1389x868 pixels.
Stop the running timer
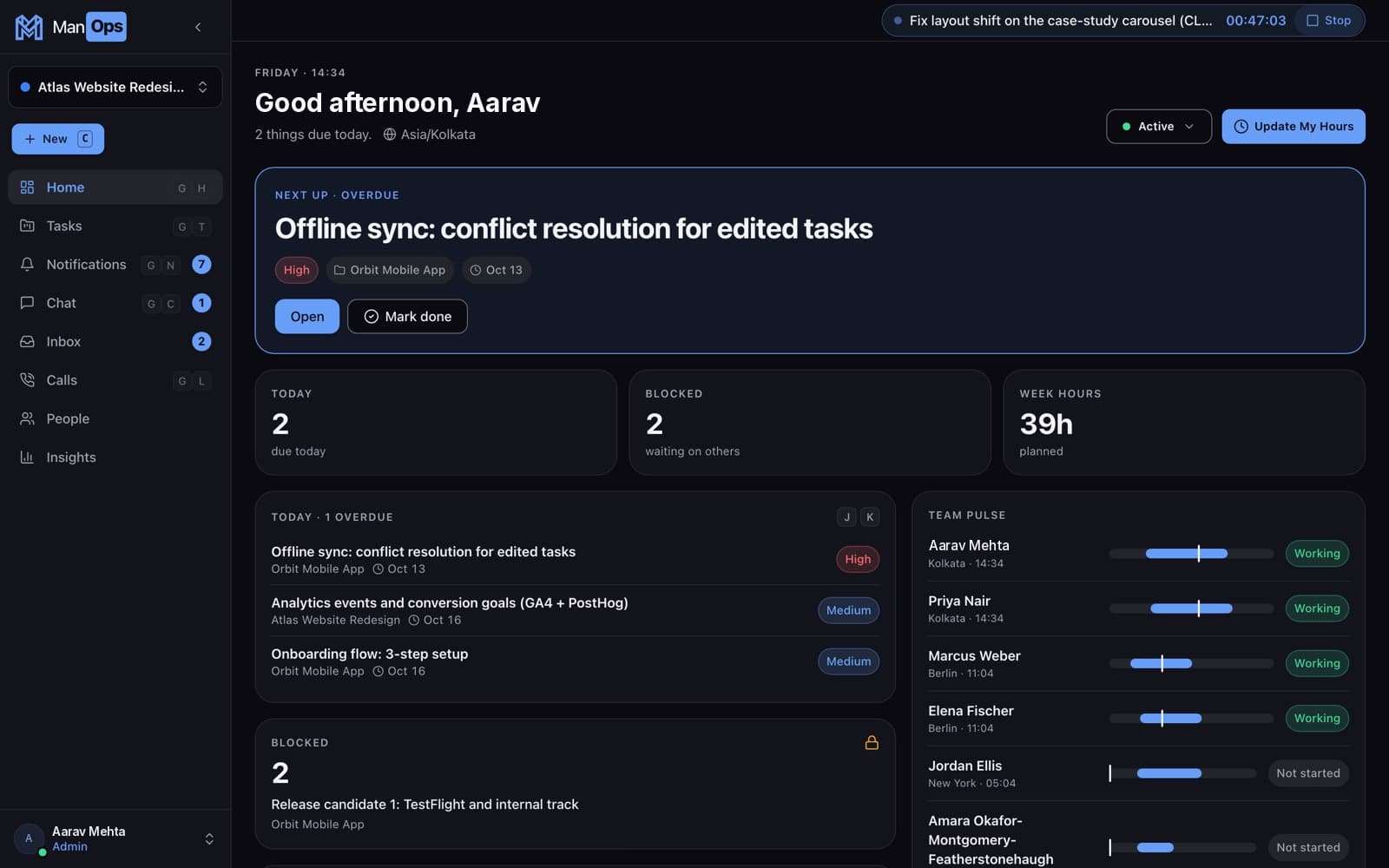(1329, 20)
